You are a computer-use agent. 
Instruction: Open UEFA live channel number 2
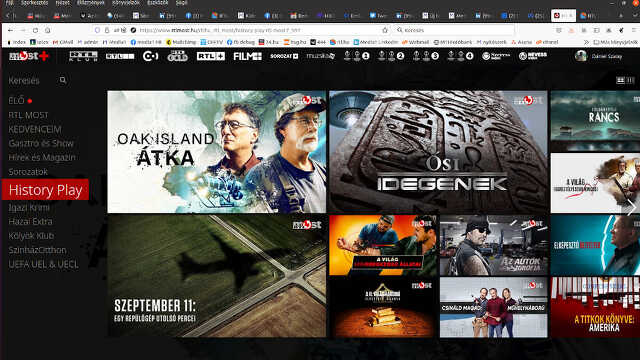point(391,56)
